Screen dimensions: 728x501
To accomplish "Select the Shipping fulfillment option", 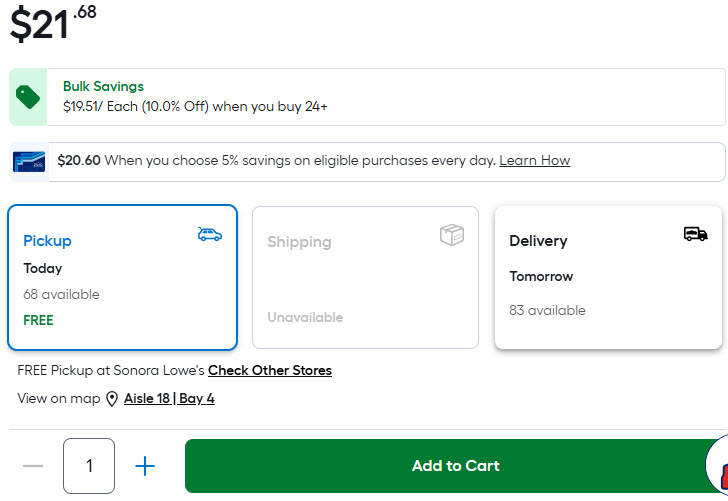I will 365,278.
